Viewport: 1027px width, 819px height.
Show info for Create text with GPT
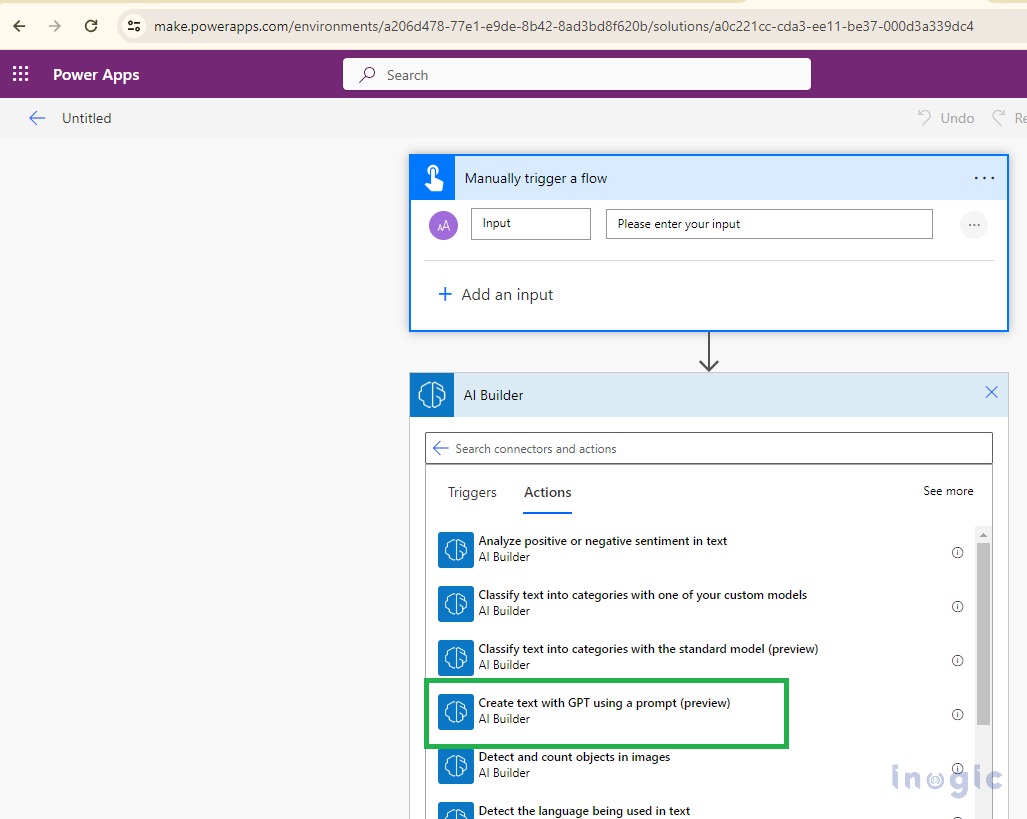pyautogui.click(x=957, y=714)
